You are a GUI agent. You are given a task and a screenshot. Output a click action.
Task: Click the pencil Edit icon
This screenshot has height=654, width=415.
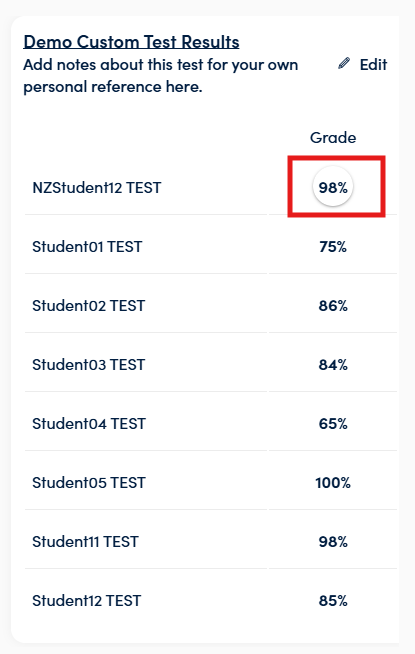click(x=344, y=63)
